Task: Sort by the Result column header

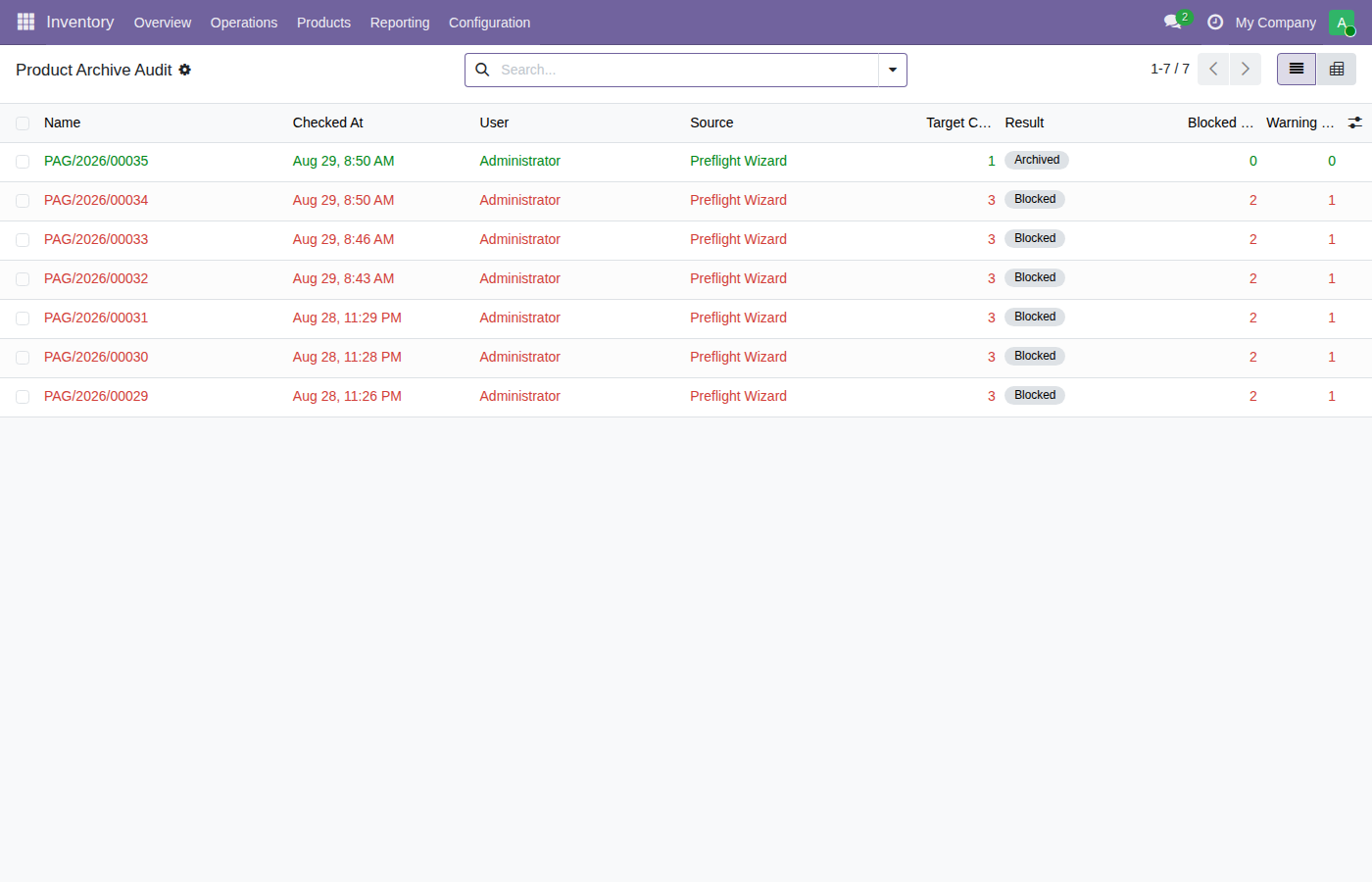Action: tap(1024, 122)
